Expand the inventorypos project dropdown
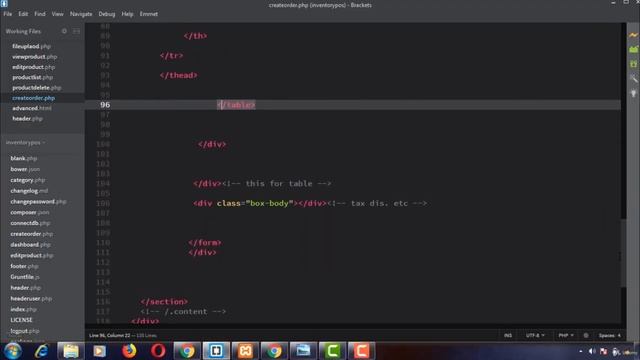 point(25,142)
